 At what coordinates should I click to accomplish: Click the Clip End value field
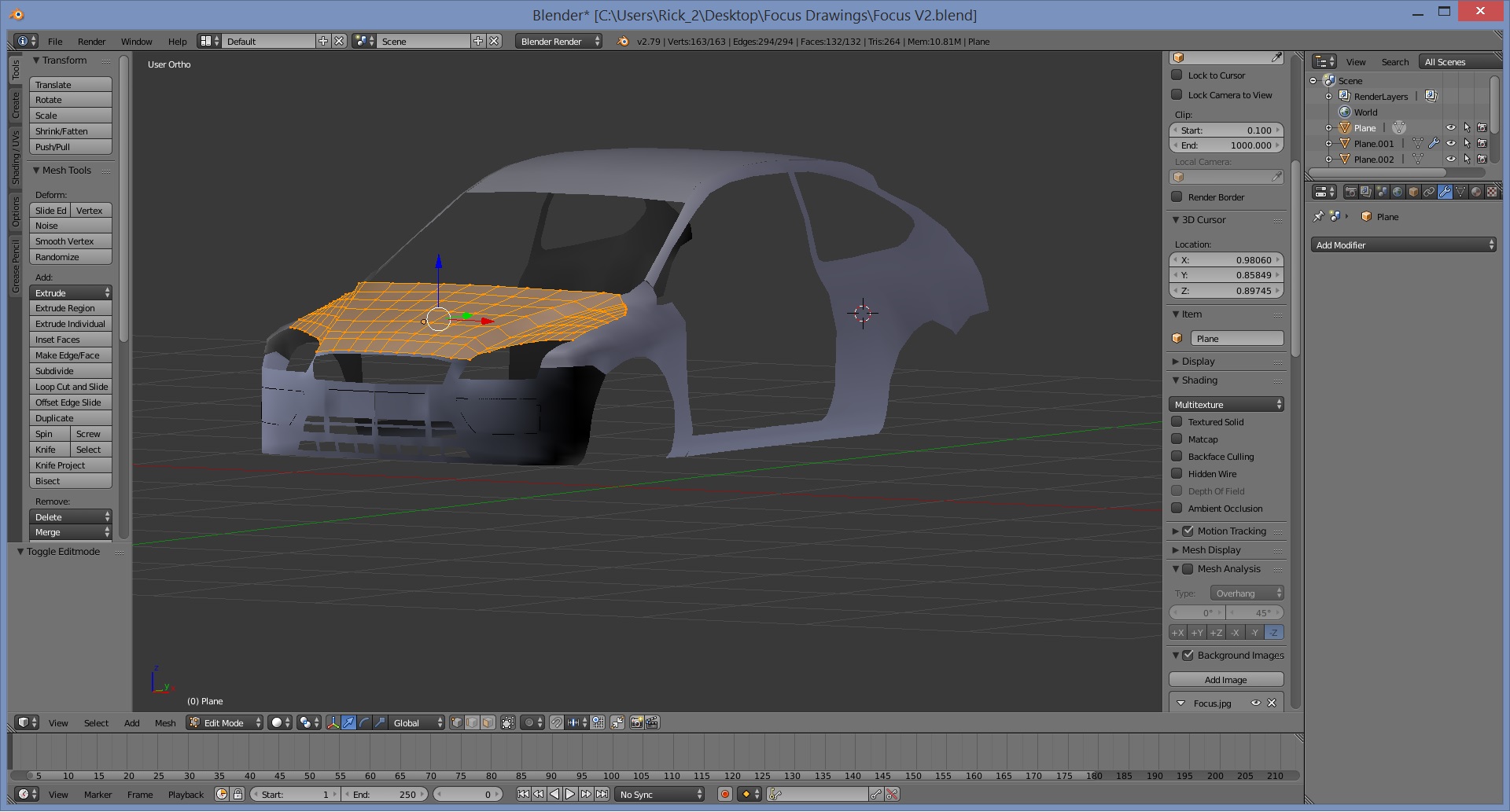point(1226,145)
